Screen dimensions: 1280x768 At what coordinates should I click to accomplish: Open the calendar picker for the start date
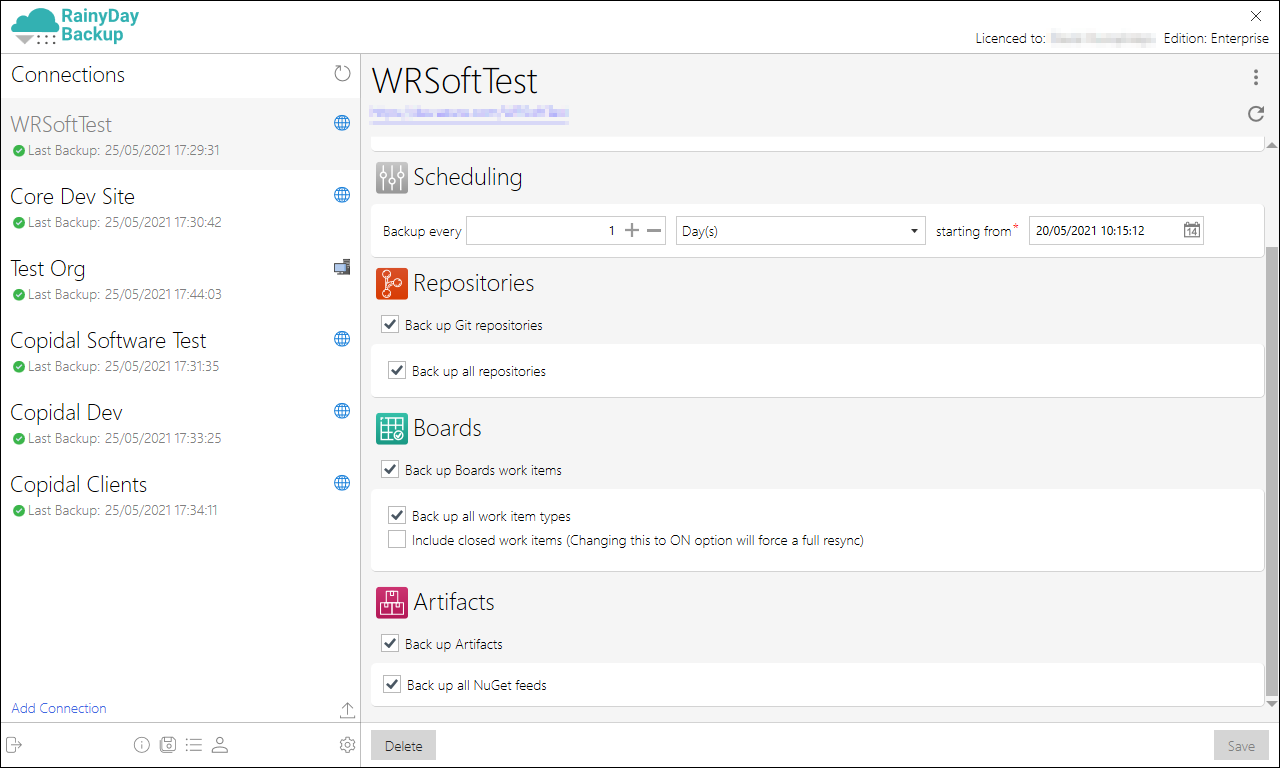click(1192, 230)
